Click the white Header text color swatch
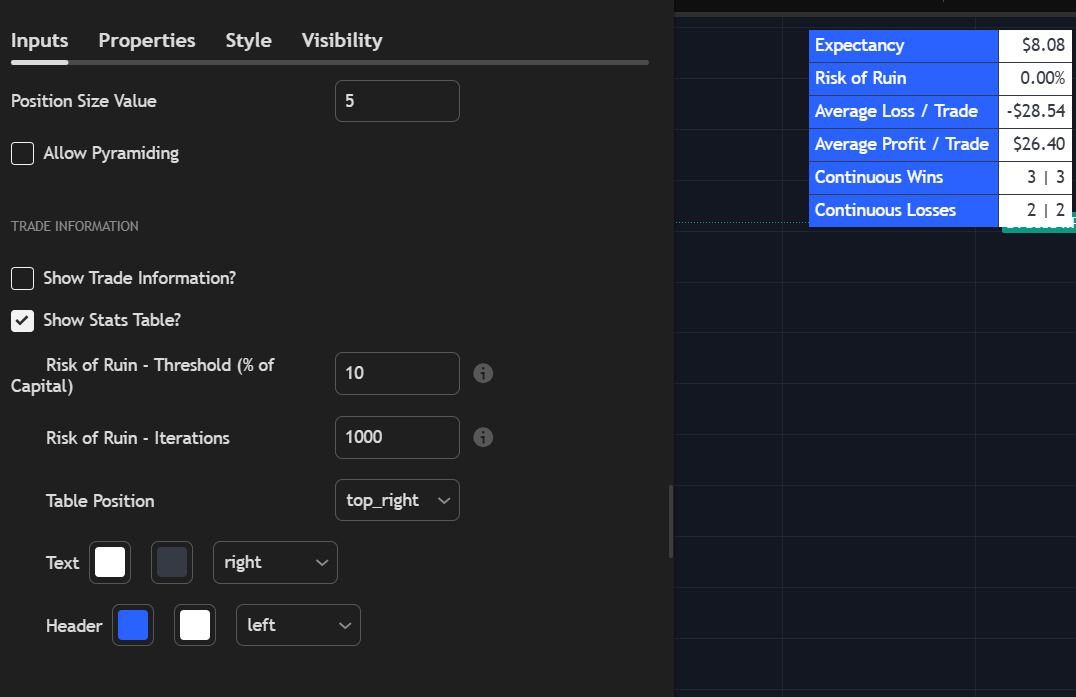 [195, 625]
